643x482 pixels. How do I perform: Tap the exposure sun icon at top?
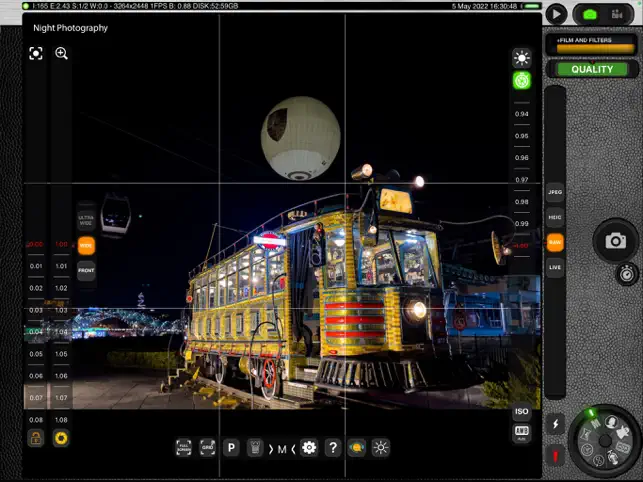tap(521, 58)
